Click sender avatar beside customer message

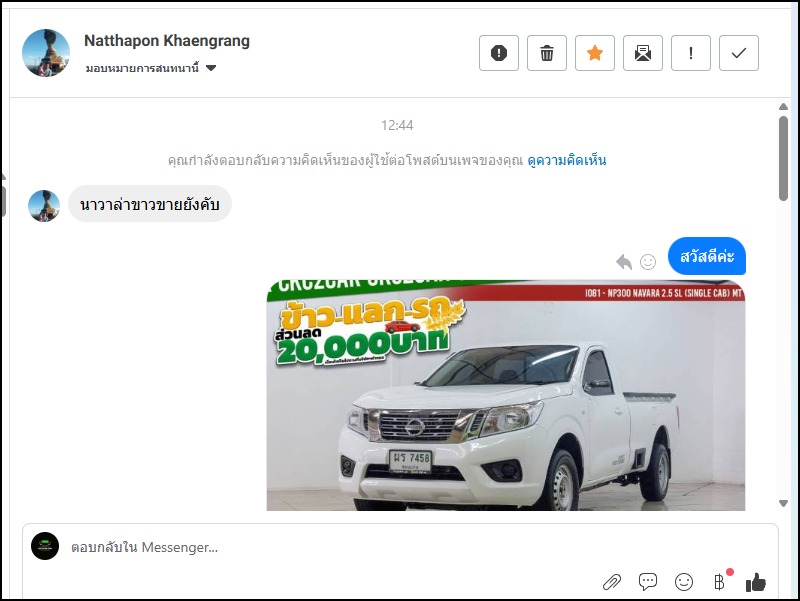coord(44,206)
